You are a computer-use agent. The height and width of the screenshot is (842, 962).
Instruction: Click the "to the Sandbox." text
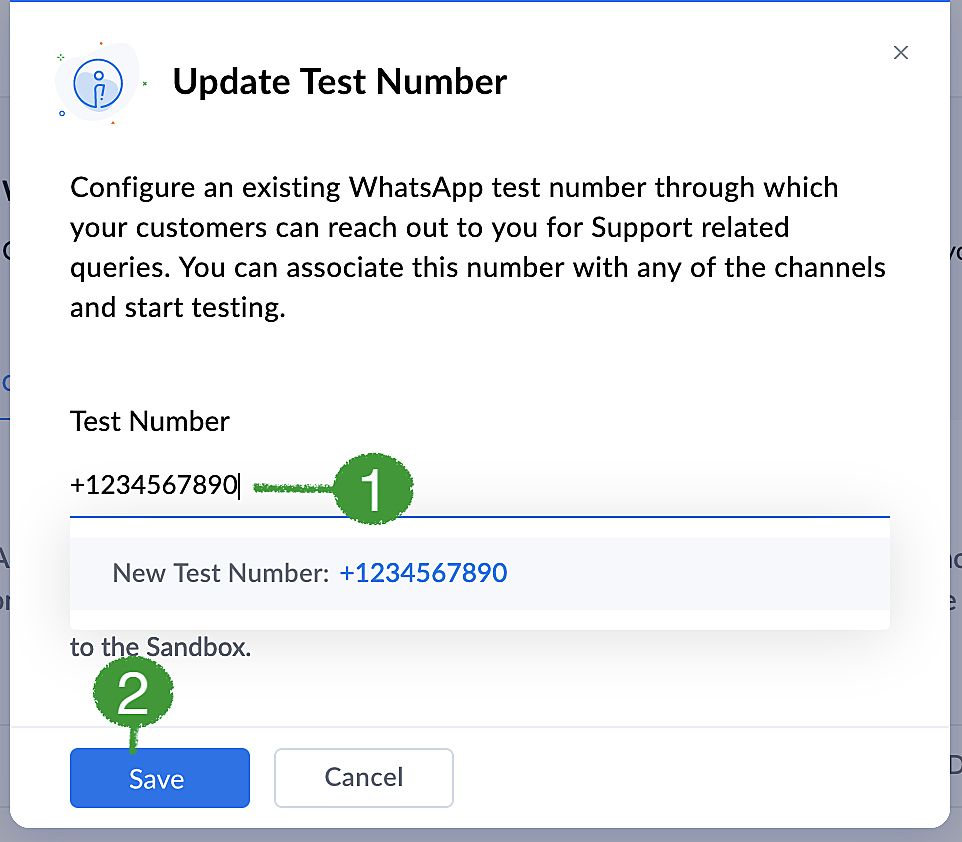pos(160,648)
